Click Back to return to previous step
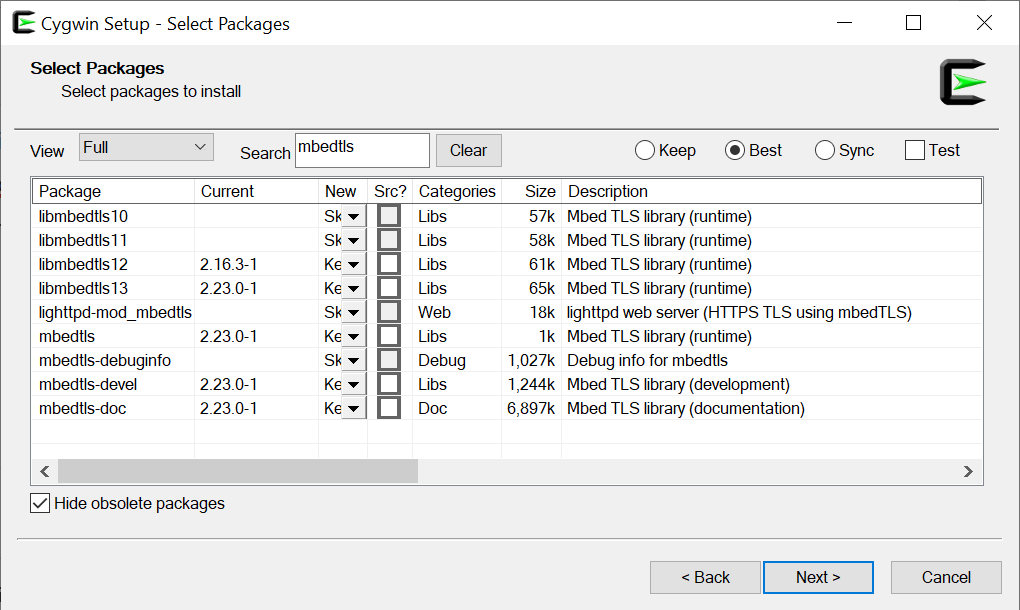1020x610 pixels. pyautogui.click(x=705, y=577)
